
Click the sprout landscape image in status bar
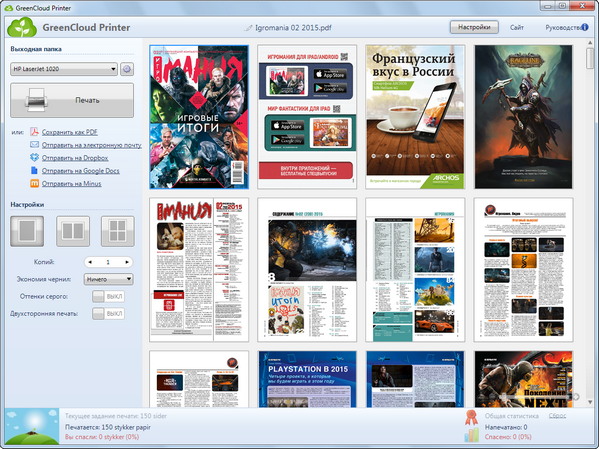point(32,426)
